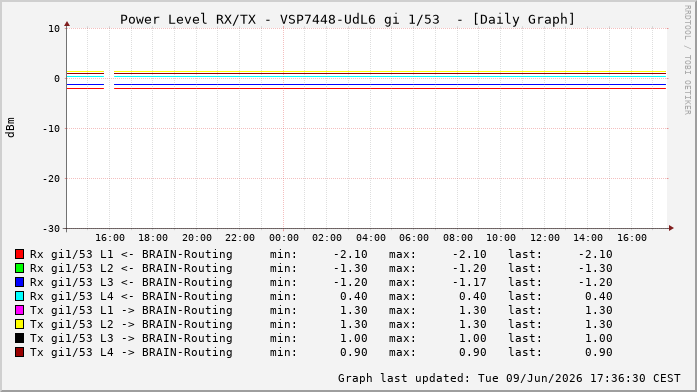Click legend label Tx gi1/53 L4 -> BRAIN-Routing
This screenshot has height=392, width=697.
(x=131, y=352)
